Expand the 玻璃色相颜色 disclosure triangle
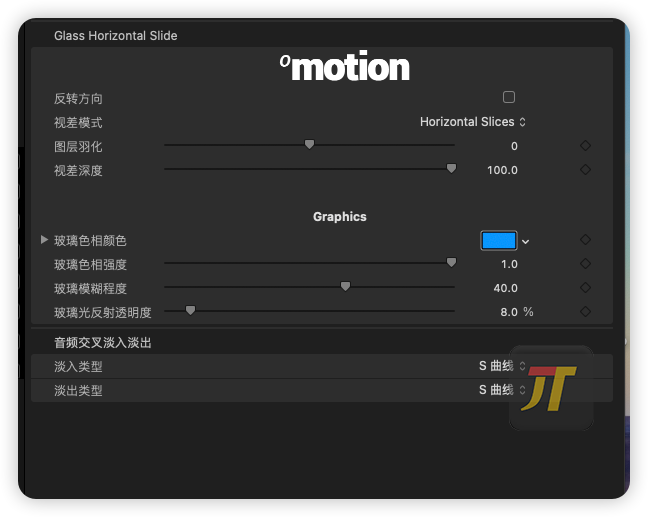 pyautogui.click(x=44, y=240)
